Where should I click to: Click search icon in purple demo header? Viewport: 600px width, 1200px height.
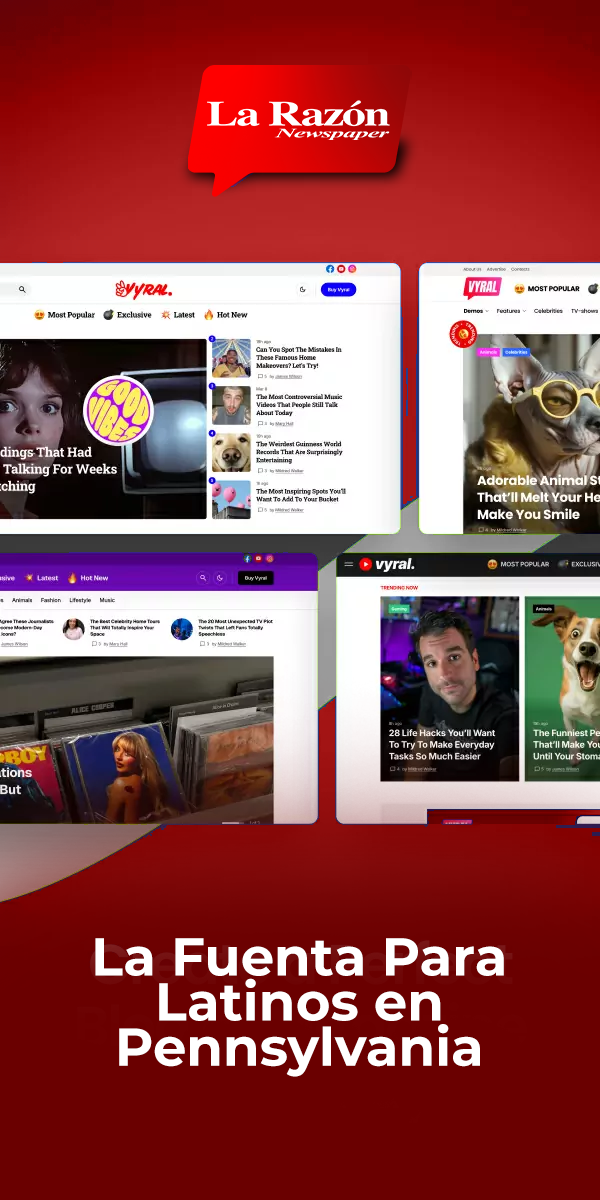pos(204,578)
